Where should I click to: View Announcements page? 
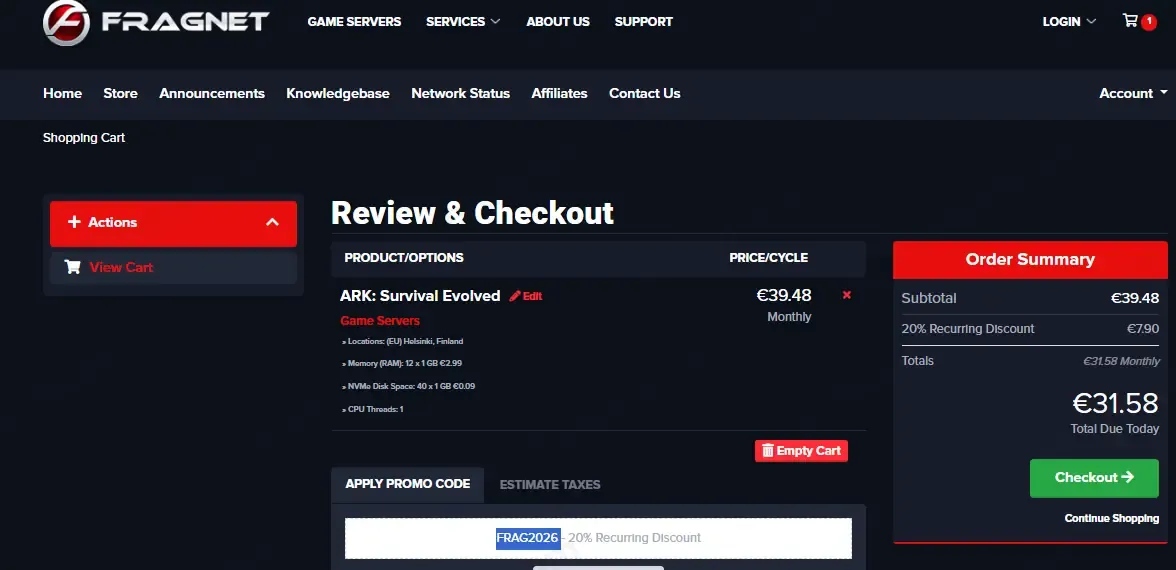point(212,93)
